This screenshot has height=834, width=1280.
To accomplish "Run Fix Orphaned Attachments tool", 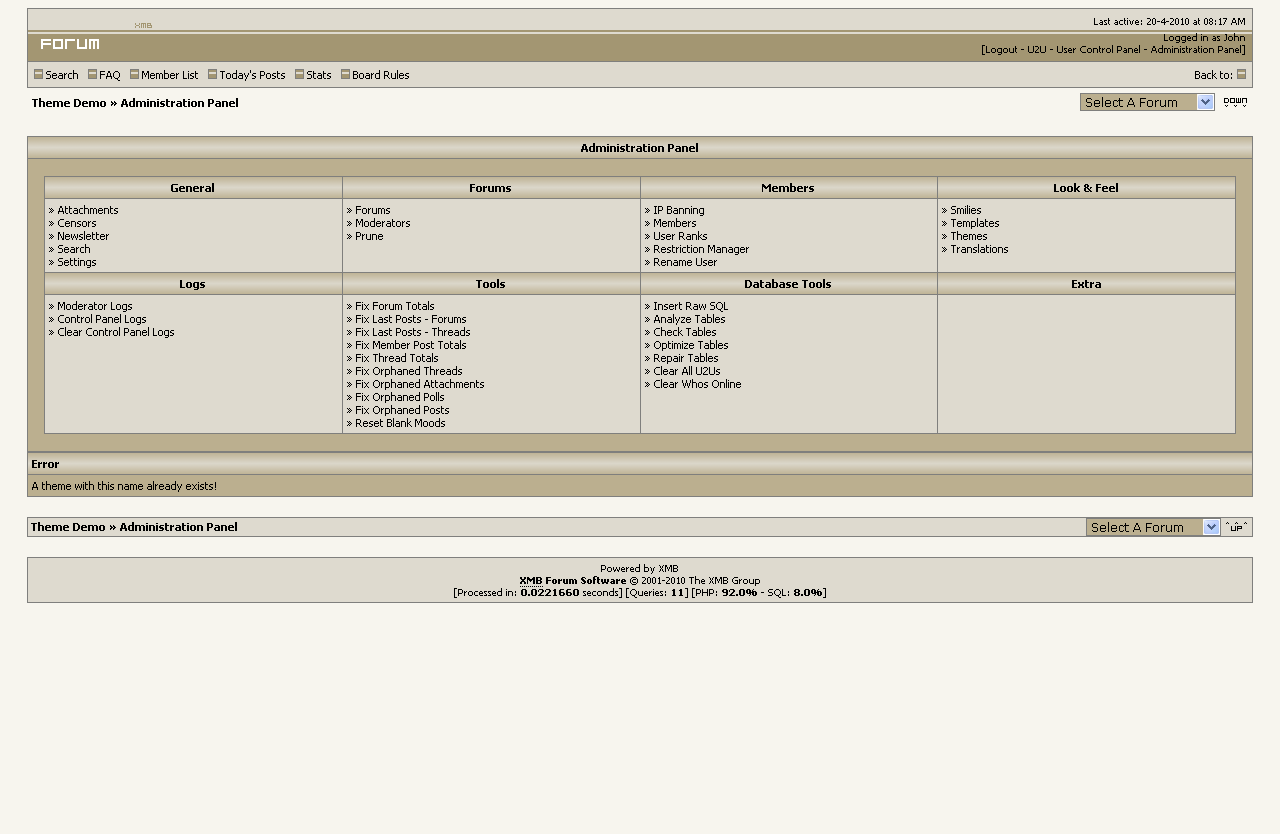I will pos(419,384).
